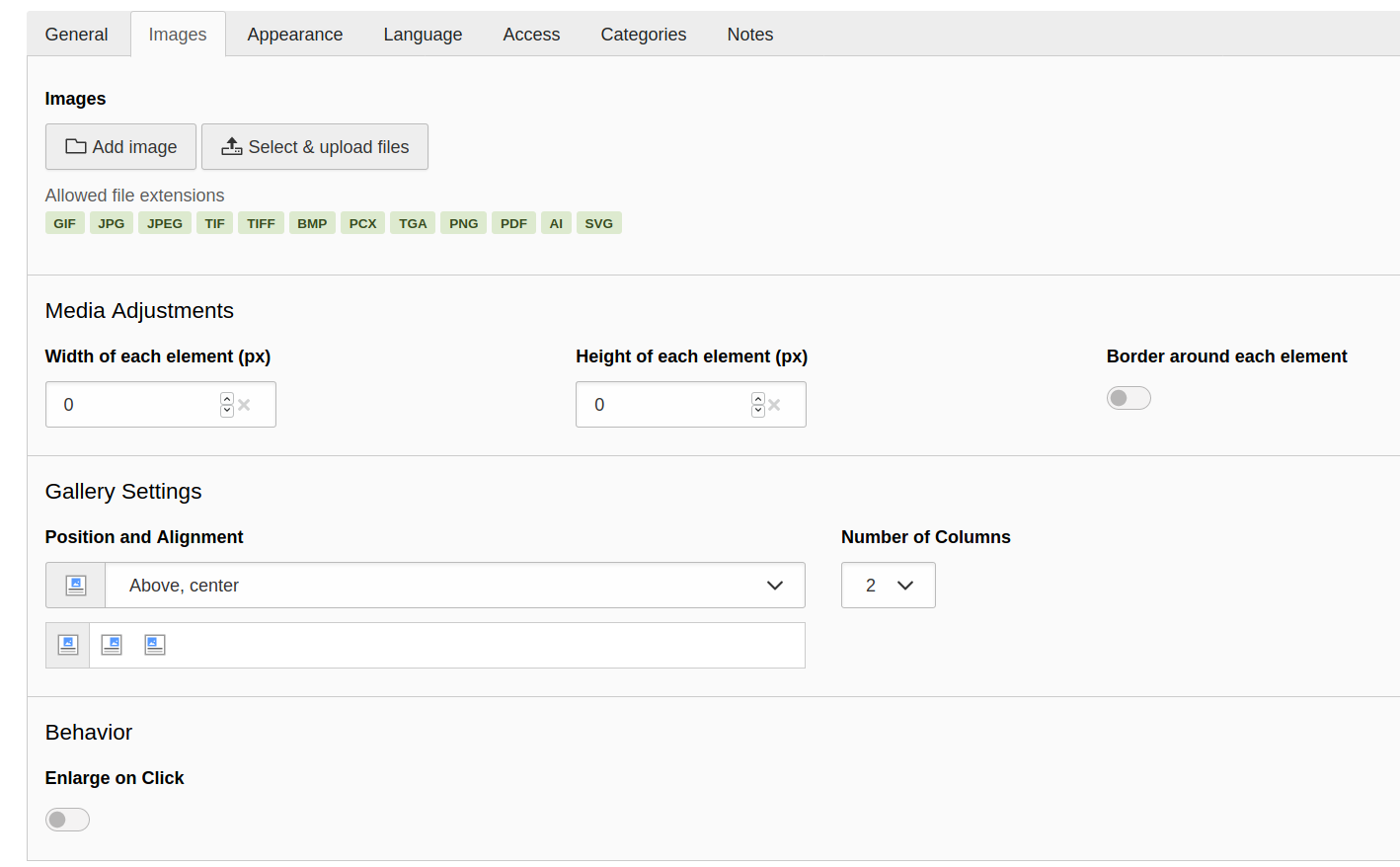Open the Categories tab
Viewport: 1400px width, 867px height.
644,35
